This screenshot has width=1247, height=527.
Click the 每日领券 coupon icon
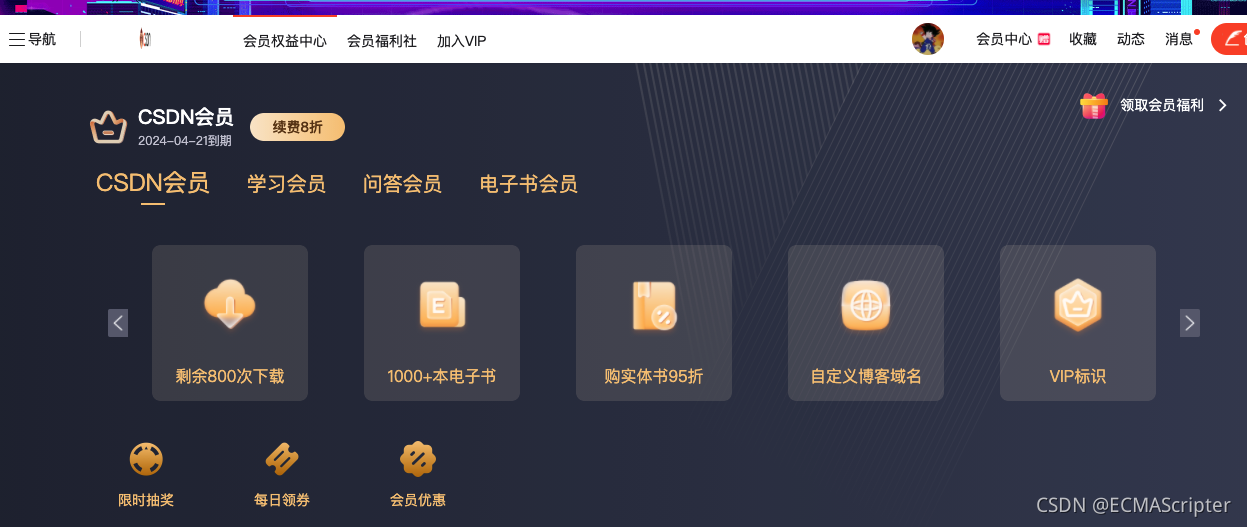pos(282,460)
